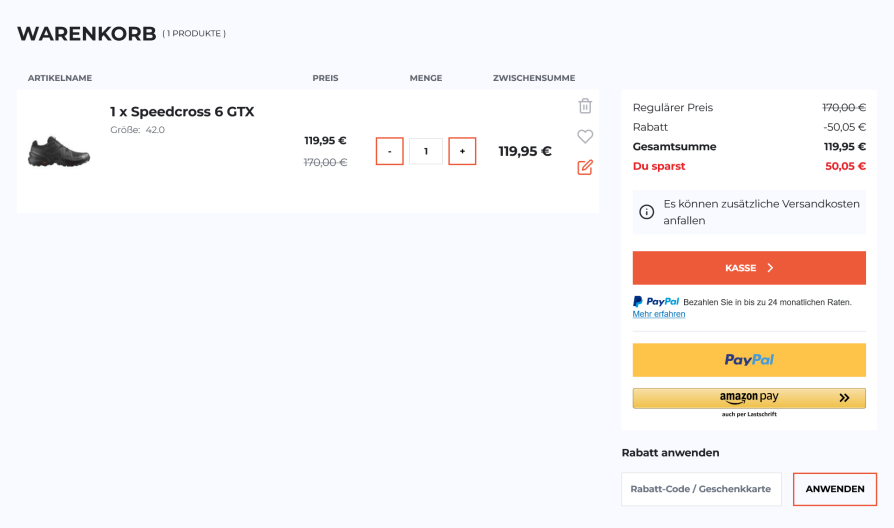Click the MENGE column header
This screenshot has height=528, width=894.
pyautogui.click(x=426, y=78)
